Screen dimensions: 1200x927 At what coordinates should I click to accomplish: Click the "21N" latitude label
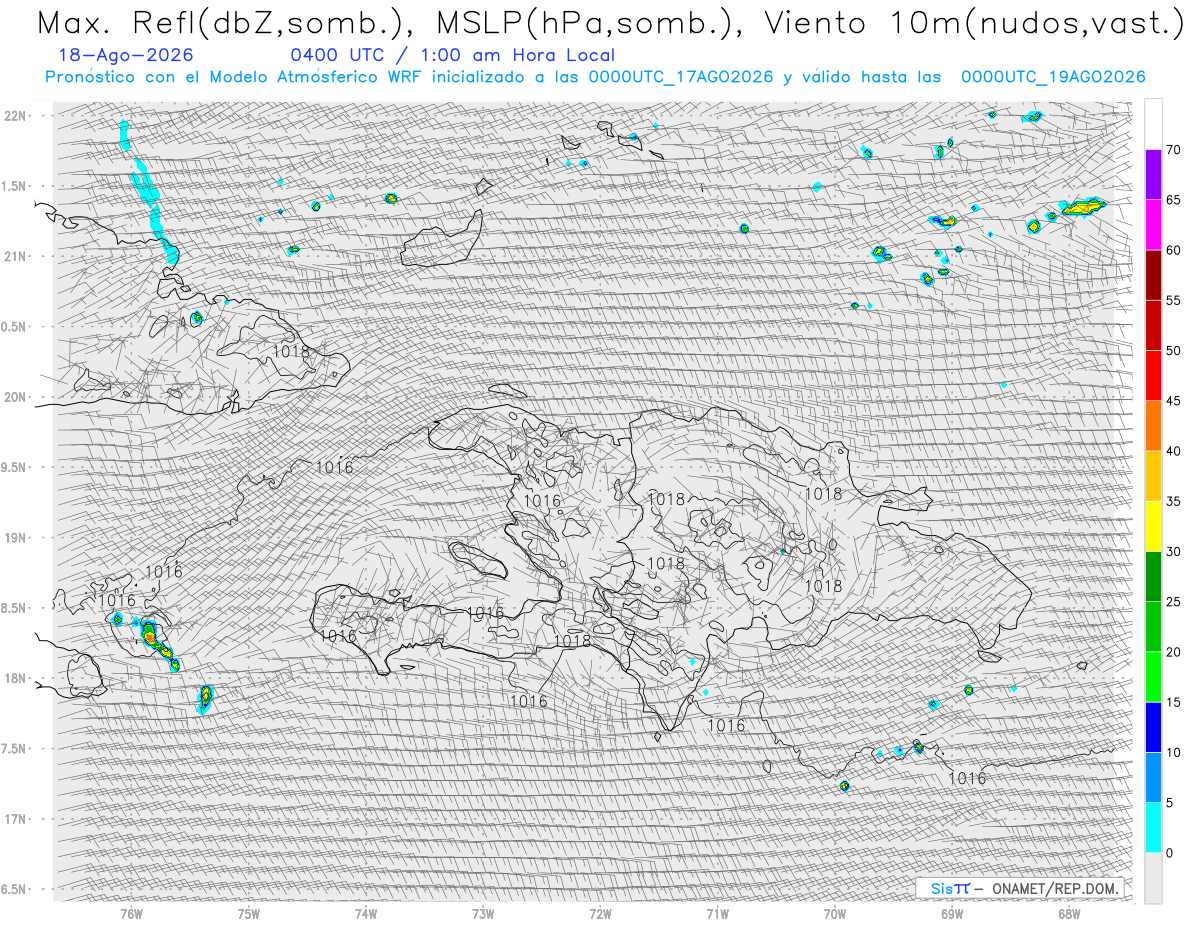point(15,257)
